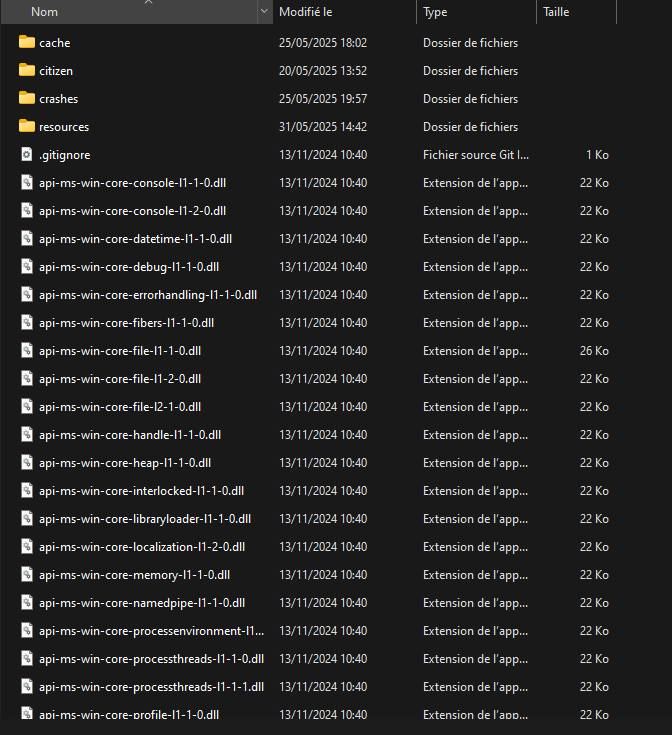Click the resources folder date 31/05/2025 14:42

(322, 127)
